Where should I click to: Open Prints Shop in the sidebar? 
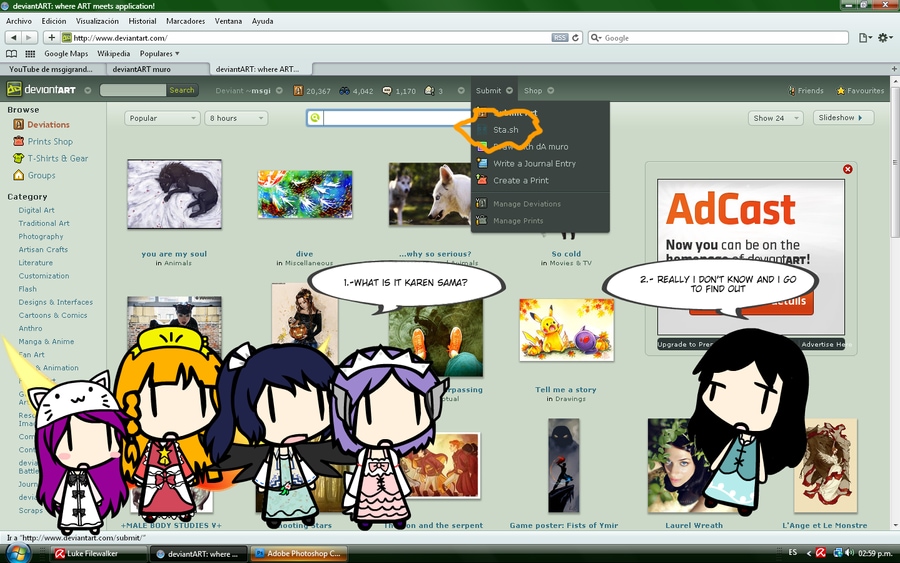click(50, 141)
